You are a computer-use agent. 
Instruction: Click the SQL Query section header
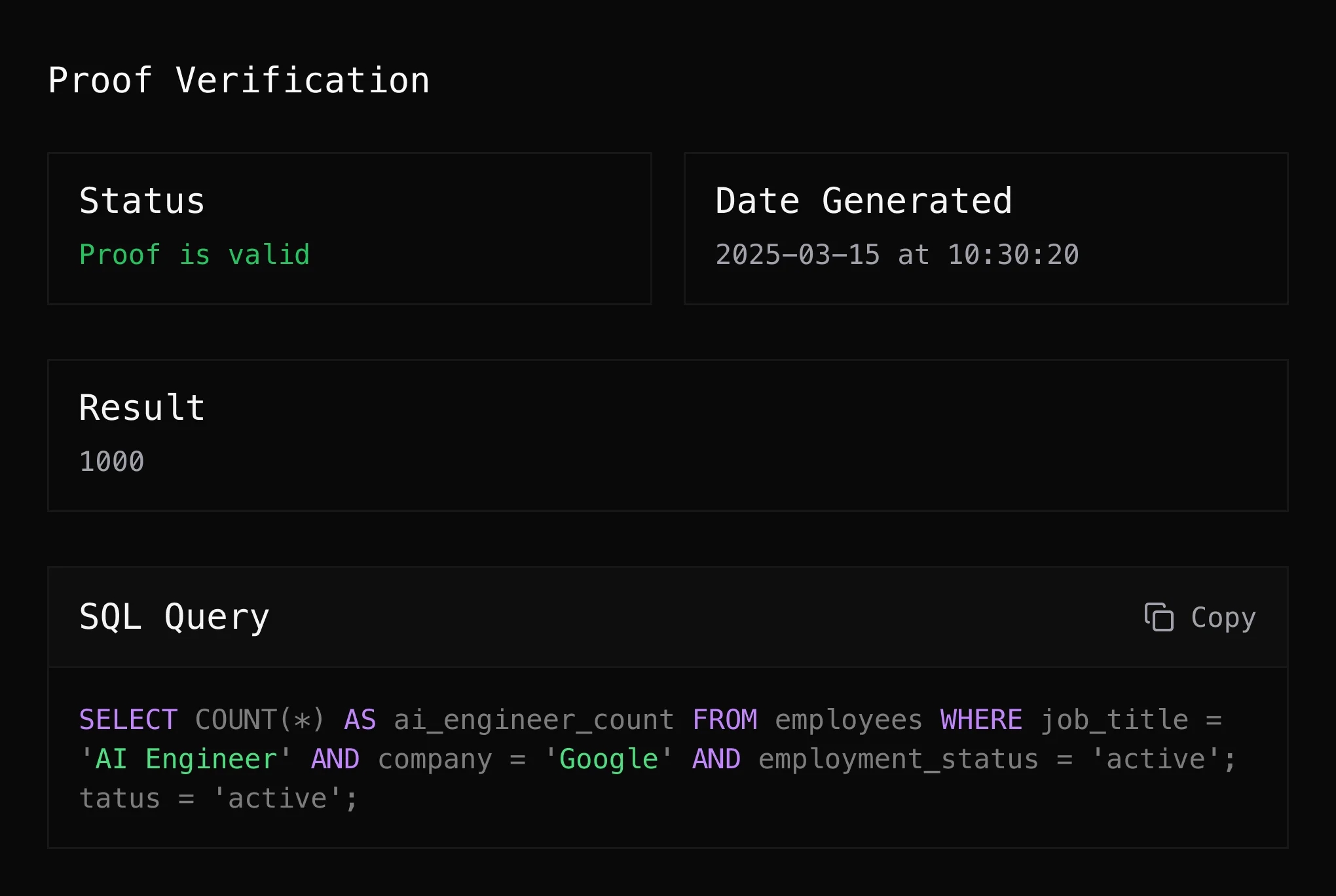174,616
